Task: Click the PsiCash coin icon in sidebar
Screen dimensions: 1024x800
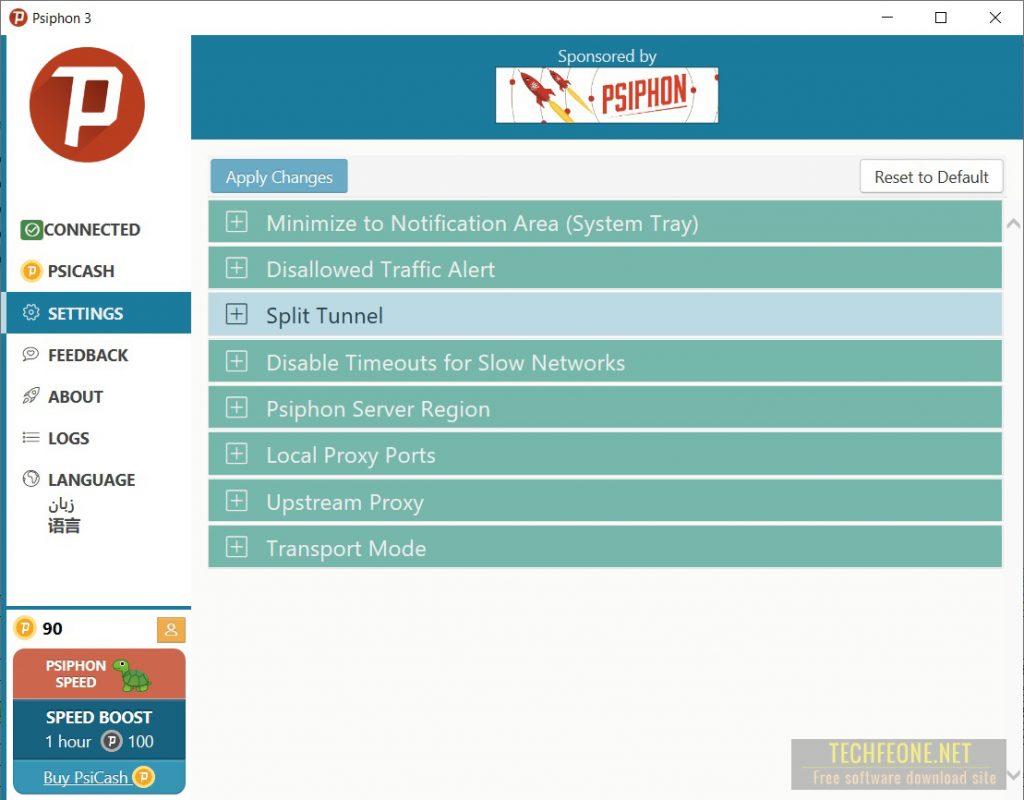Action: (31, 271)
